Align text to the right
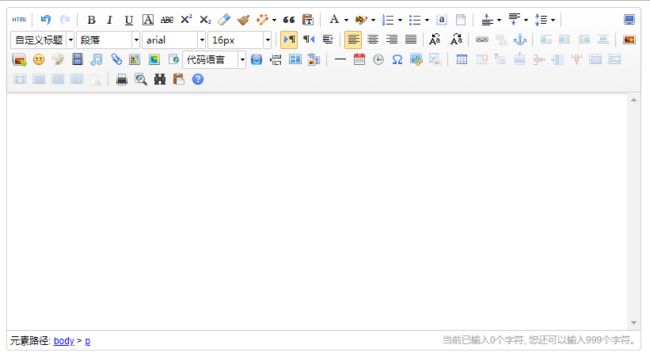 click(x=392, y=40)
